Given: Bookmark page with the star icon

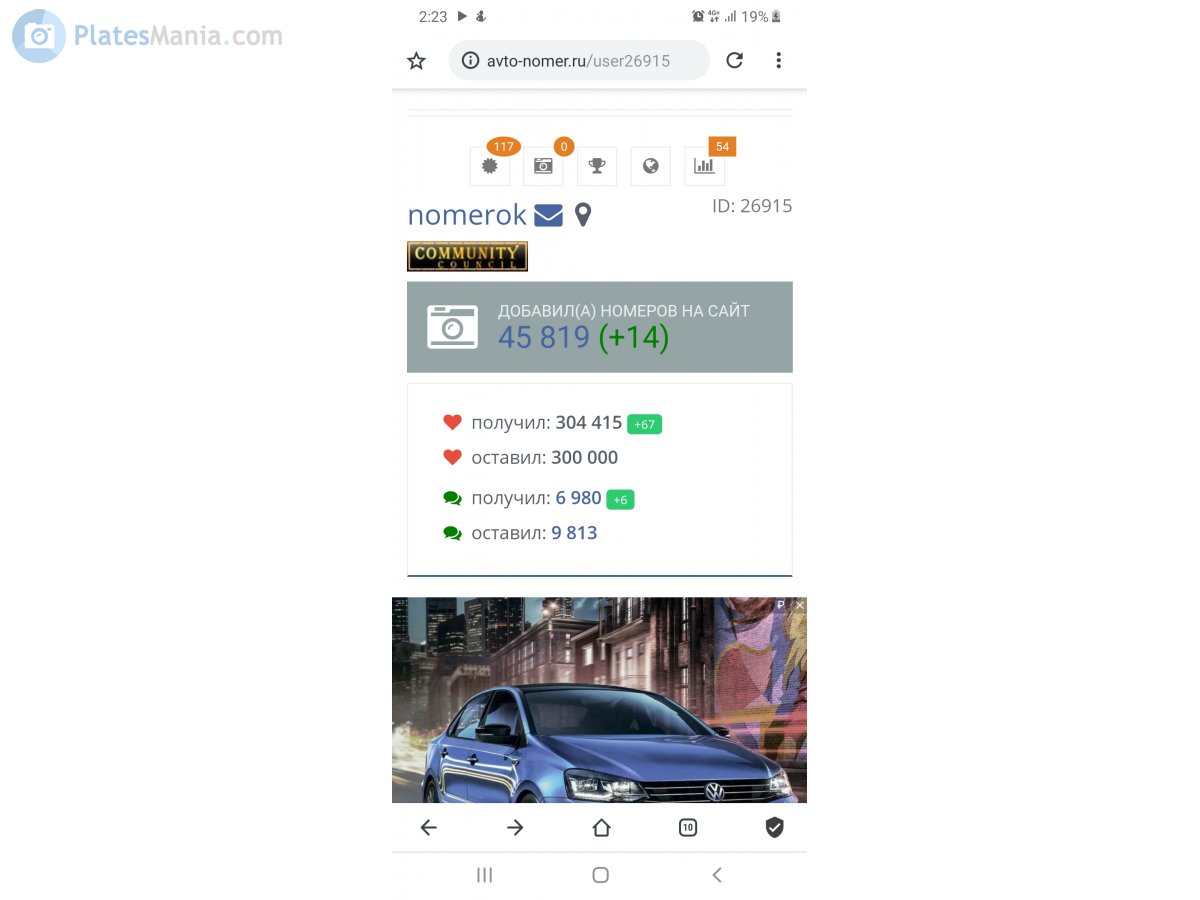Looking at the screenshot, I should coord(416,61).
